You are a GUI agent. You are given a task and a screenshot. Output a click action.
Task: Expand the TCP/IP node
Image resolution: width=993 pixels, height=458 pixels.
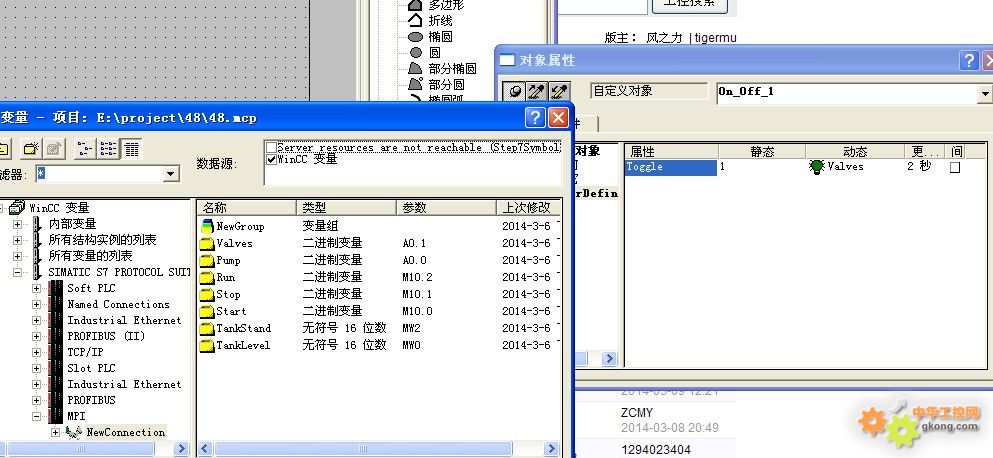point(36,352)
